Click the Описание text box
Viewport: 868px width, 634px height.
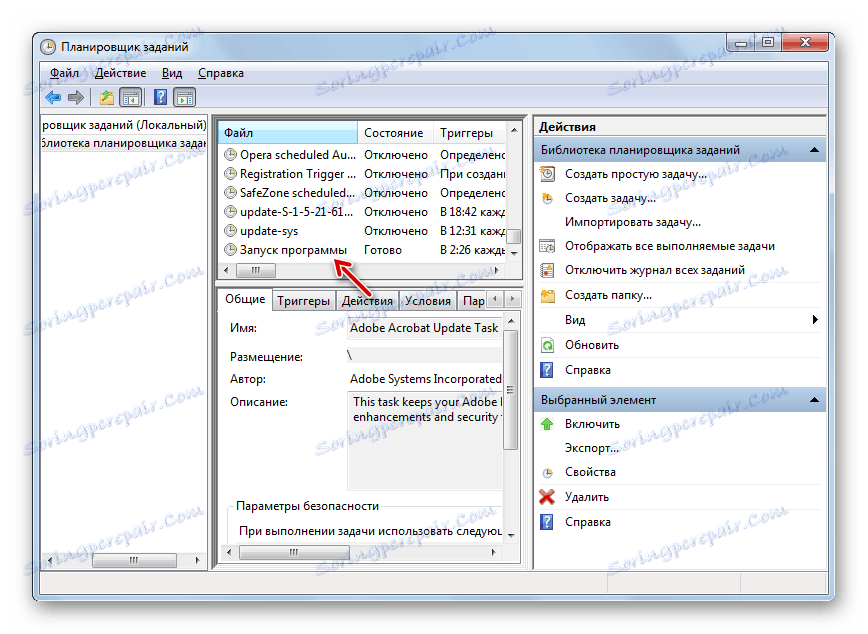click(425, 441)
